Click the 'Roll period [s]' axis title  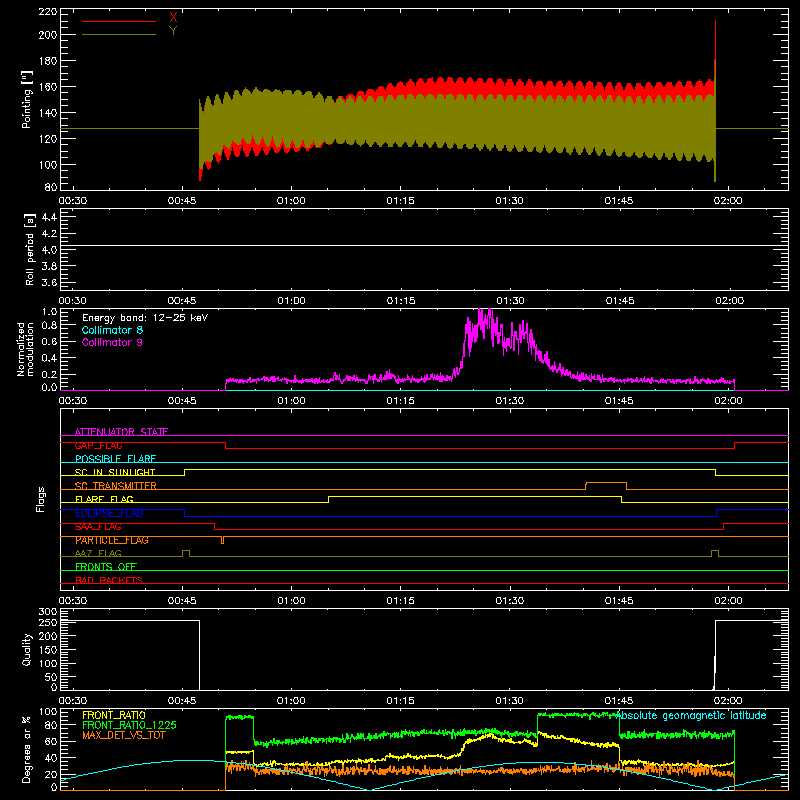pyautogui.click(x=30, y=249)
